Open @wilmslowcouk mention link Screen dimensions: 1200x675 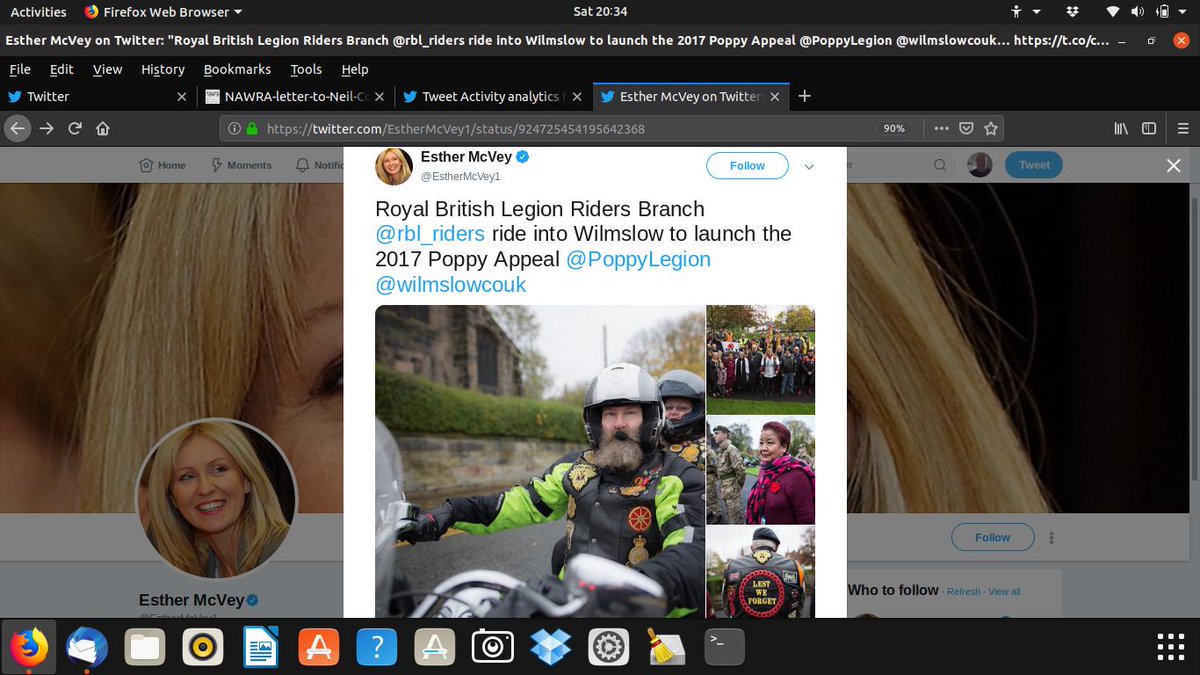pos(451,285)
